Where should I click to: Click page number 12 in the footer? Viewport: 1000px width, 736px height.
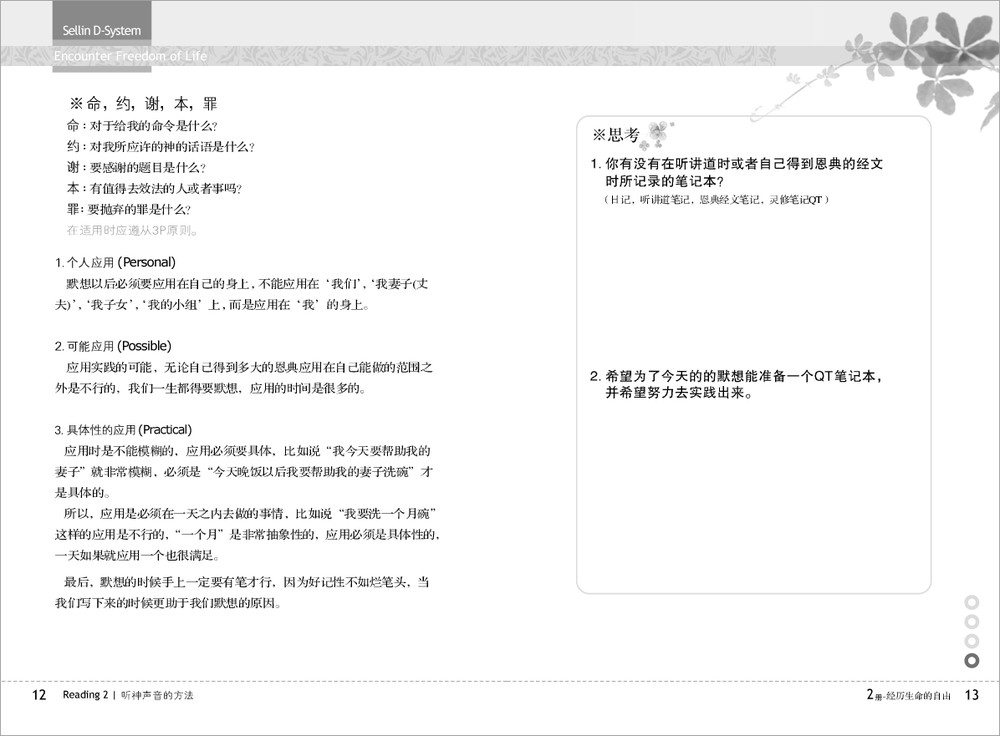click(x=39, y=695)
